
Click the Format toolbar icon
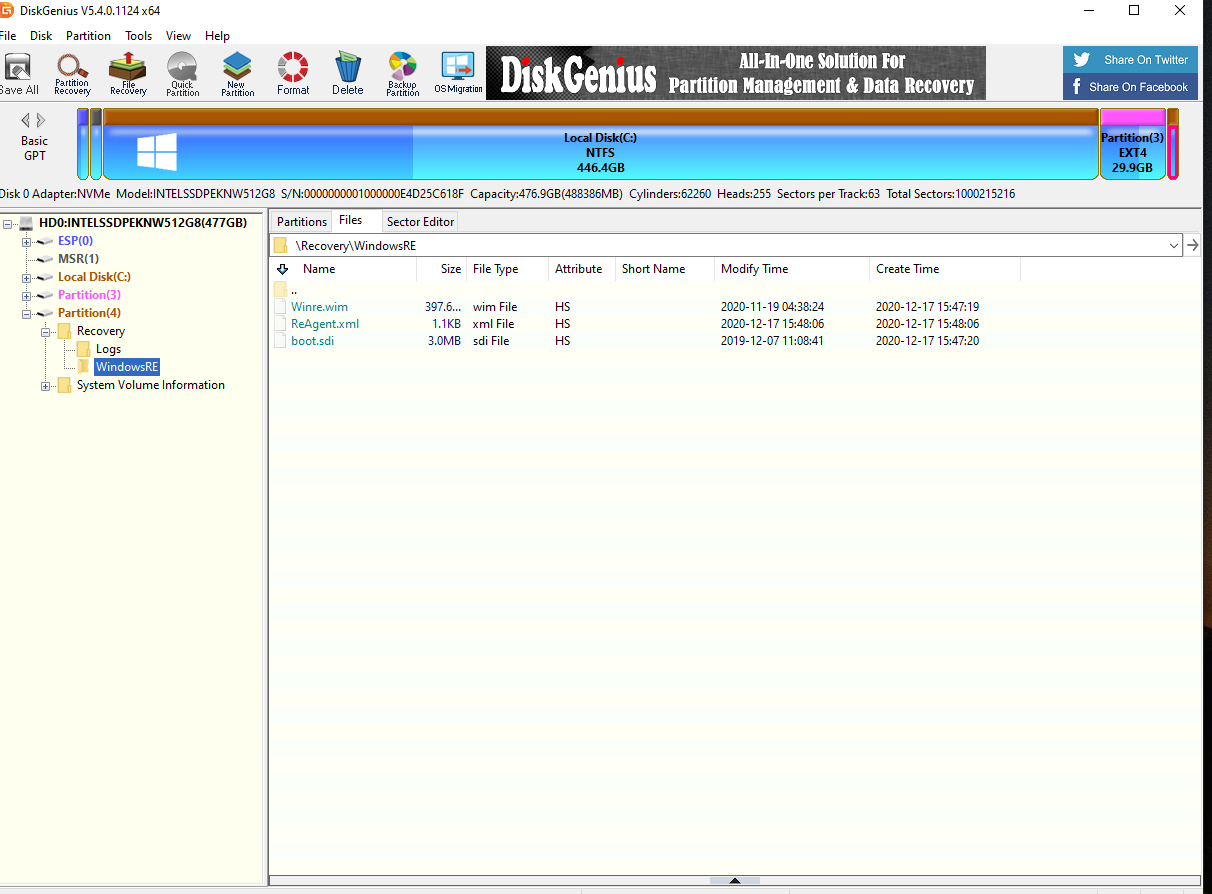[x=293, y=75]
